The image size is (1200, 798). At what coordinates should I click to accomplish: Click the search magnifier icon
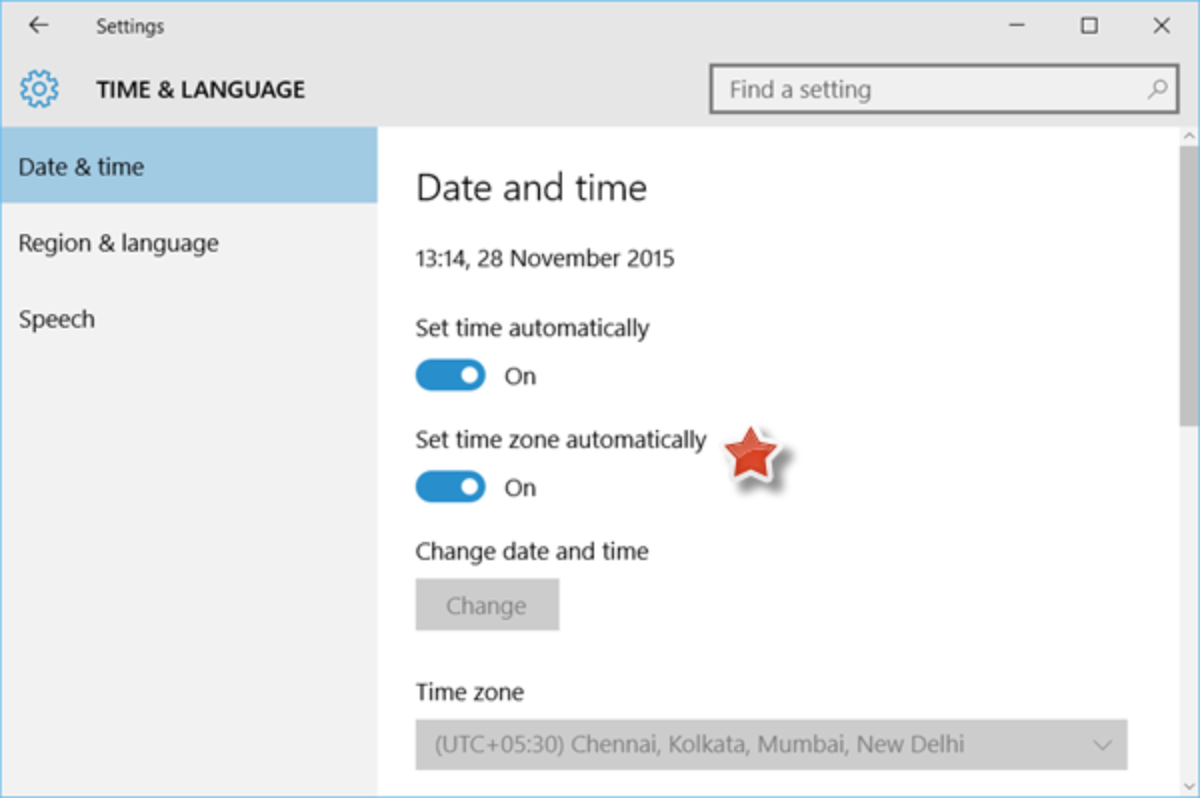pyautogui.click(x=1157, y=90)
